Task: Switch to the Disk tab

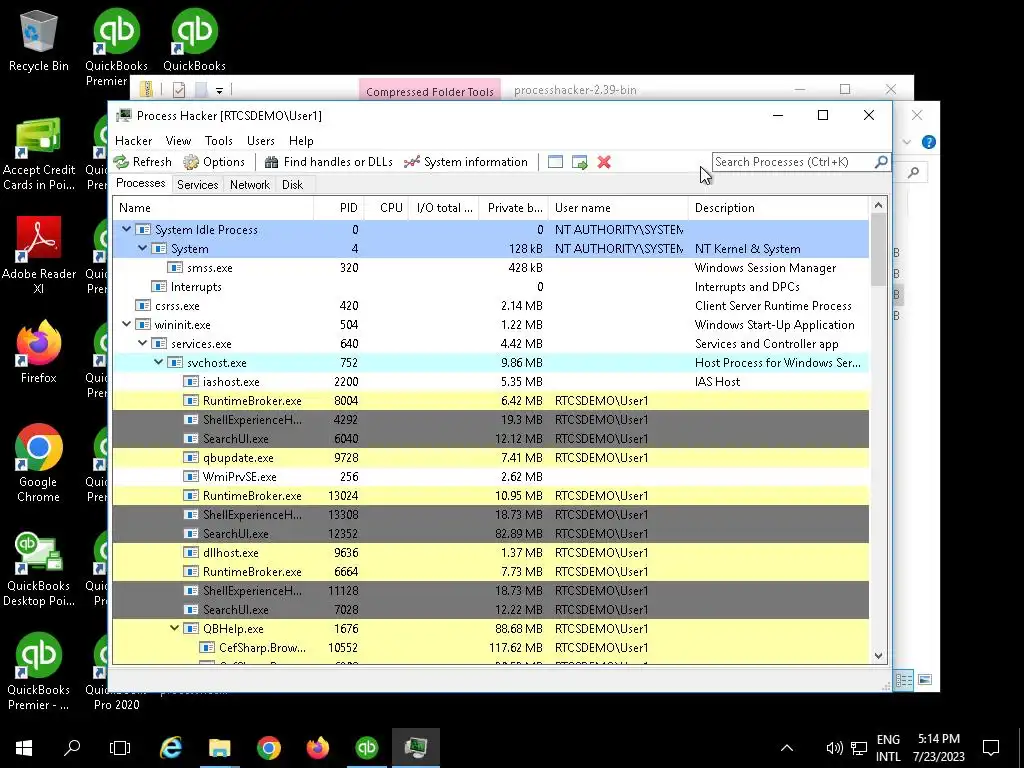Action: (x=293, y=185)
